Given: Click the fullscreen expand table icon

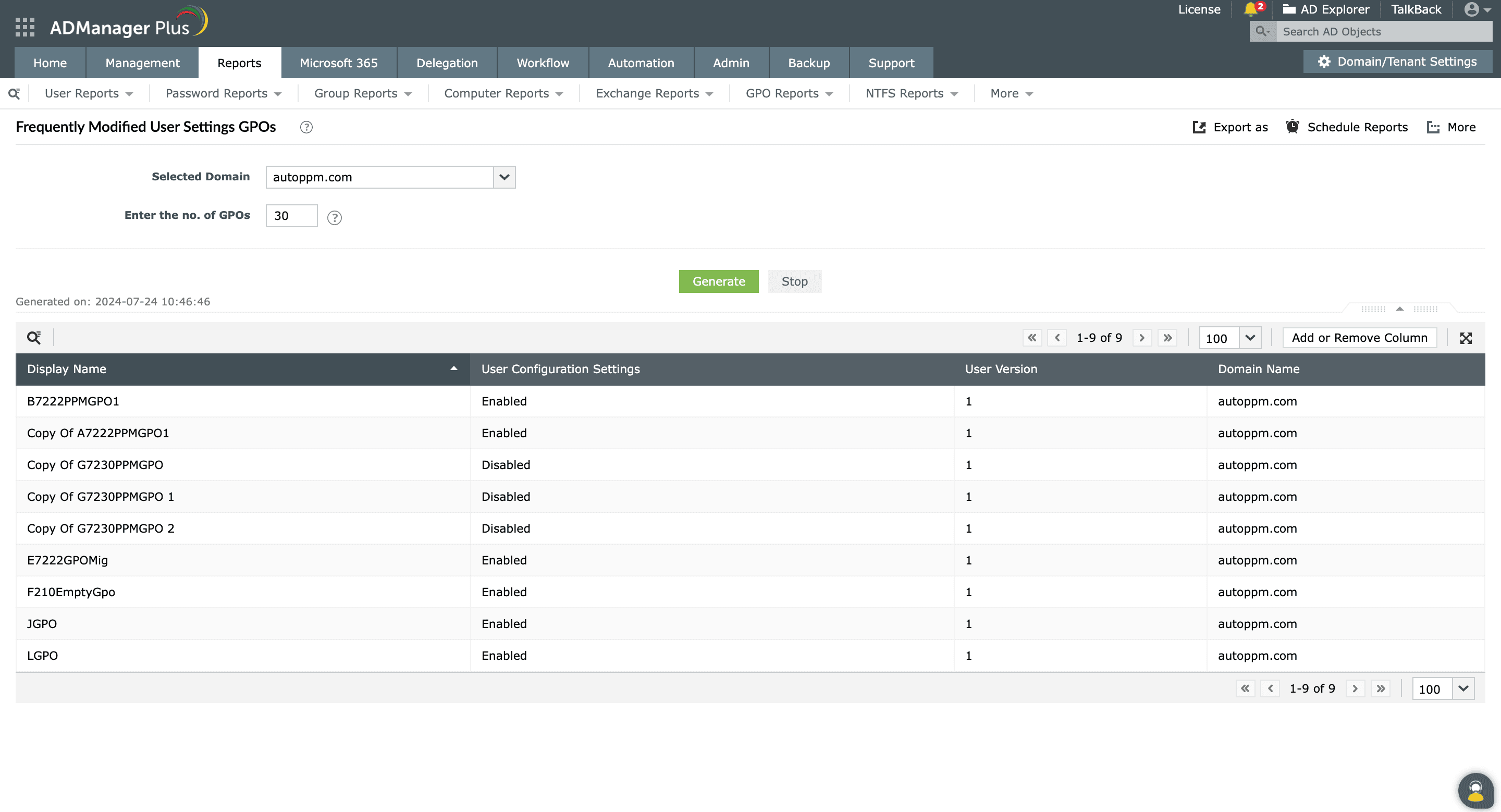Looking at the screenshot, I should pos(1466,338).
